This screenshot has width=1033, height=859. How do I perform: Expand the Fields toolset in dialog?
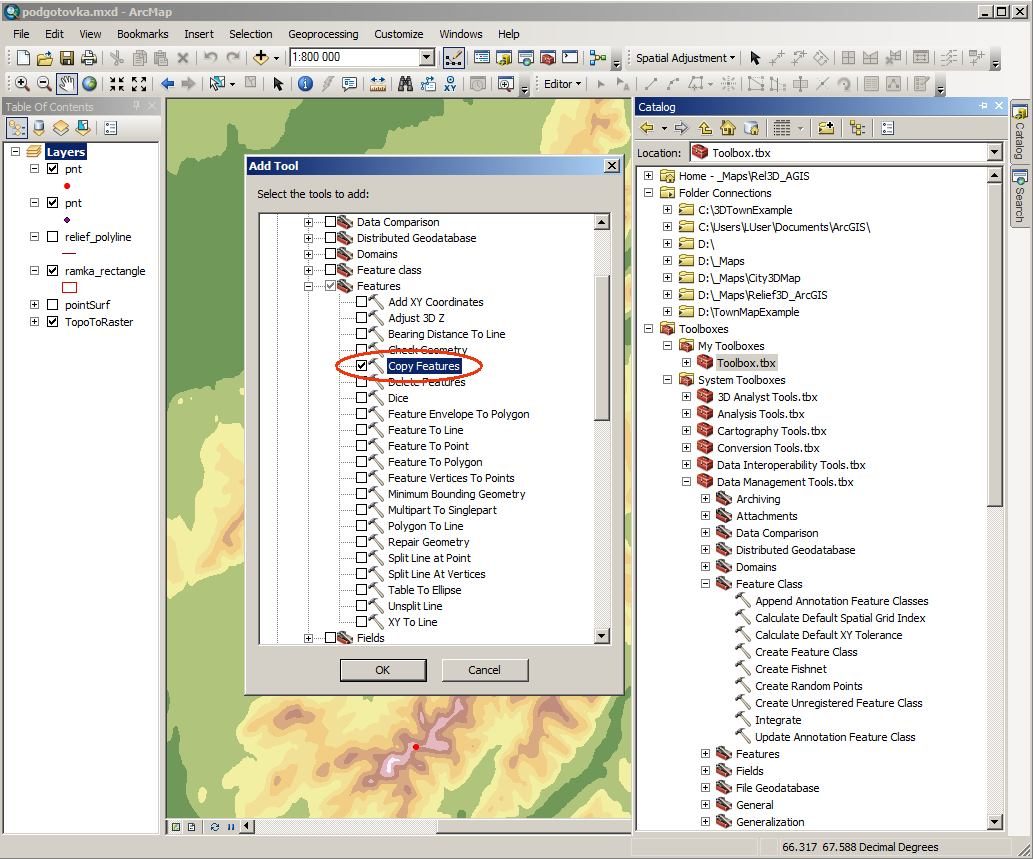[x=308, y=638]
